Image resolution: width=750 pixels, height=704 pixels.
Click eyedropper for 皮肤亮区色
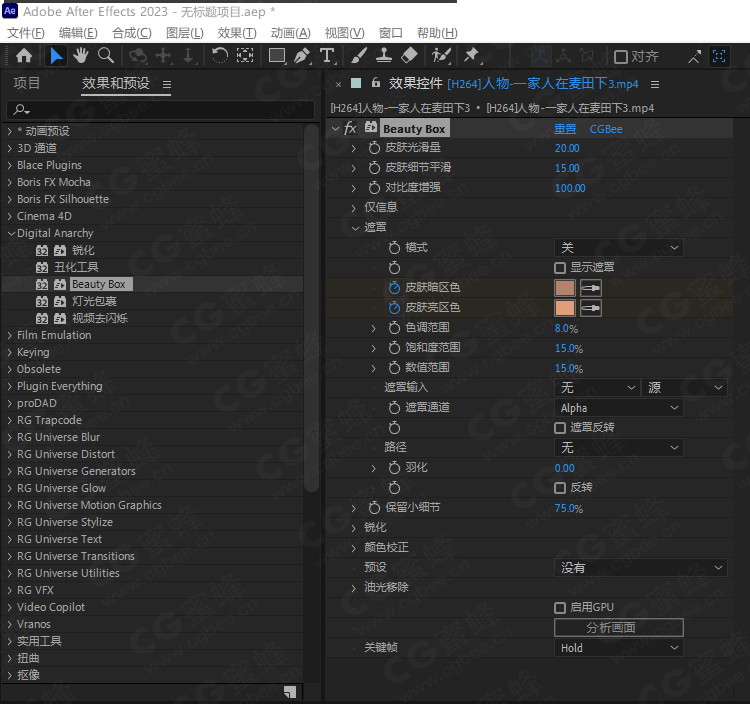pos(591,308)
